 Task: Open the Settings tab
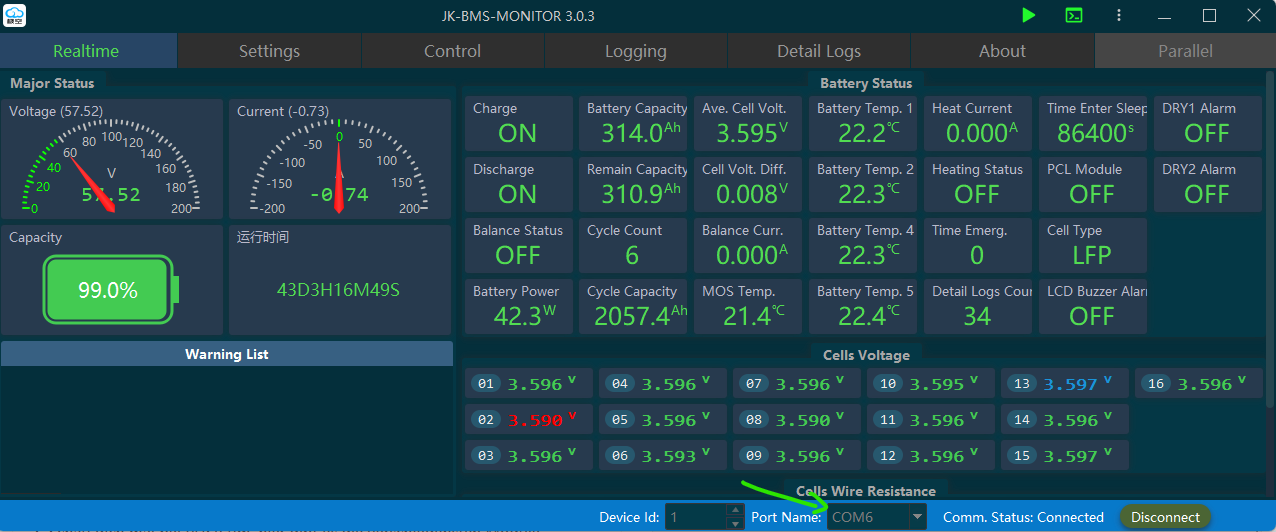coord(269,51)
